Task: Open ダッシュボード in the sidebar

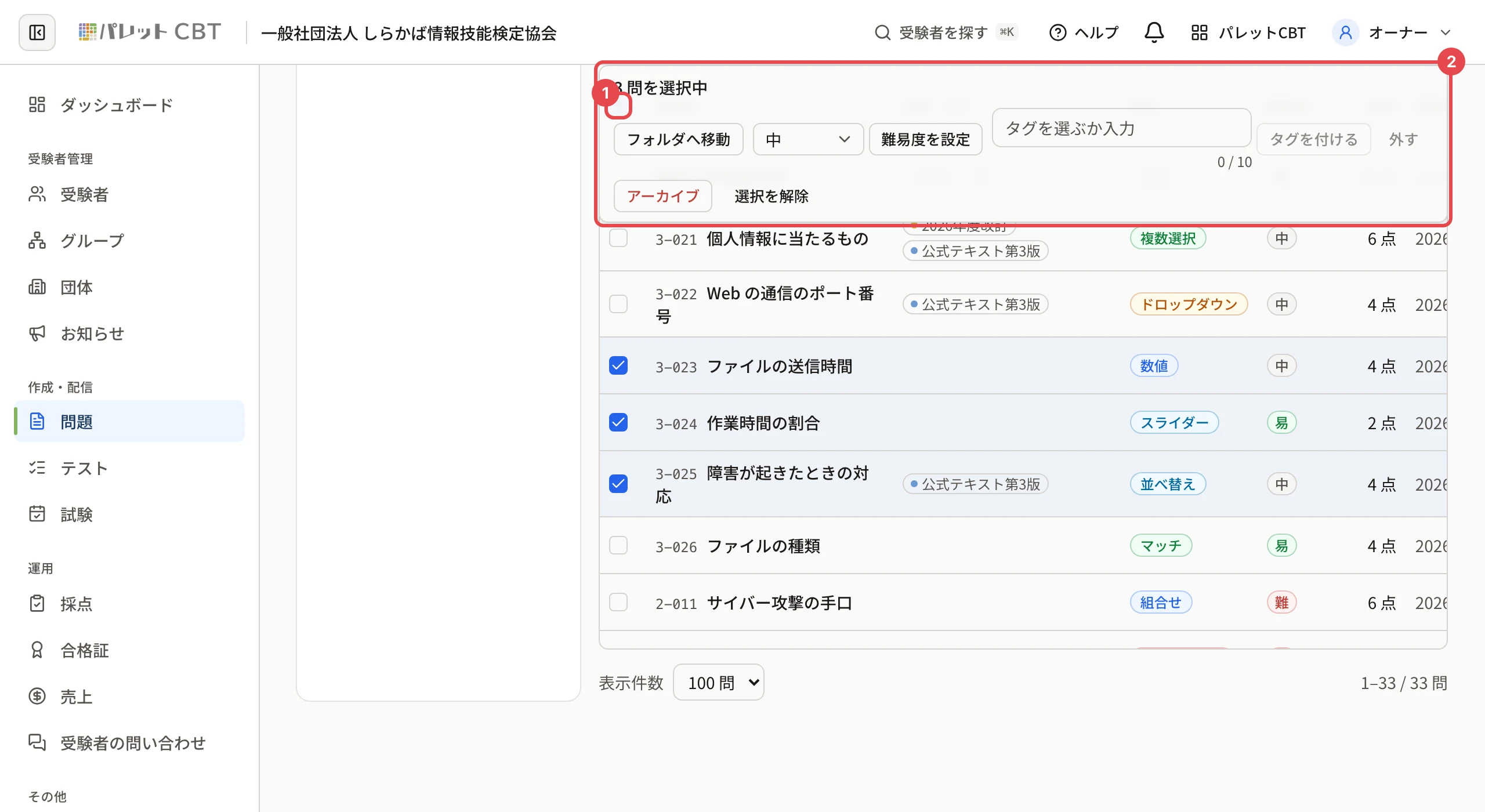Action: point(129,105)
